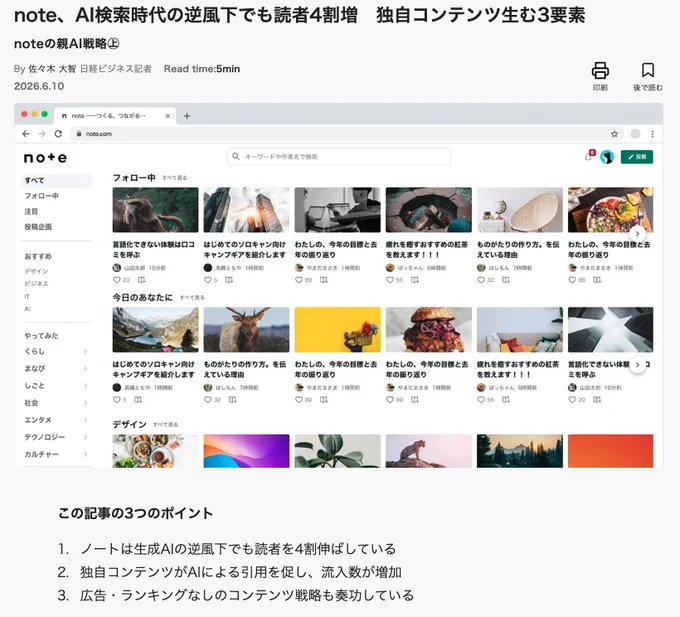Open a new browser tab with plus
Screen dimensions: 680x617
(x=187, y=116)
